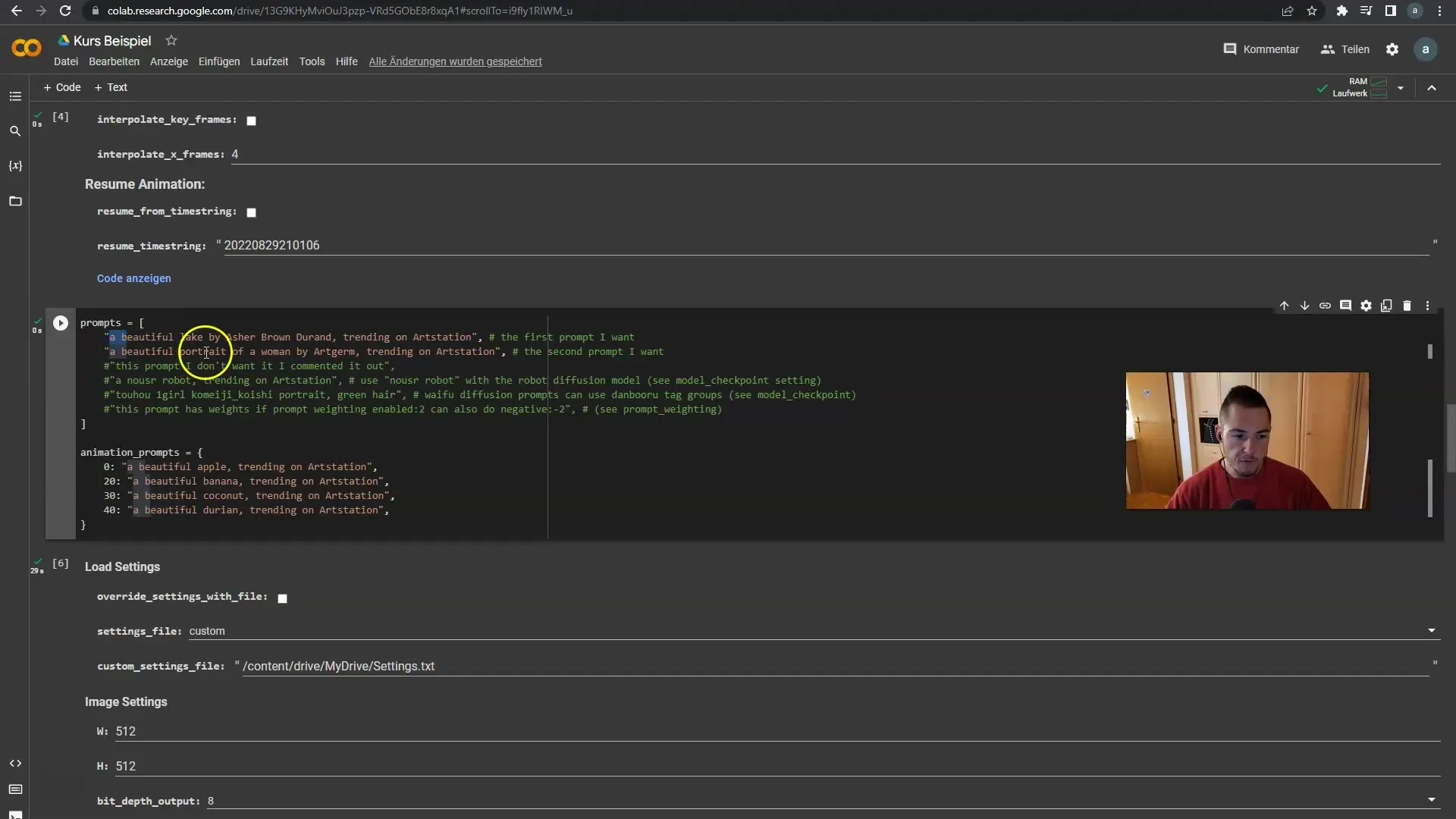This screenshot has height=819, width=1456.
Task: Toggle the interpolate_key_frames checkbox
Action: point(251,121)
